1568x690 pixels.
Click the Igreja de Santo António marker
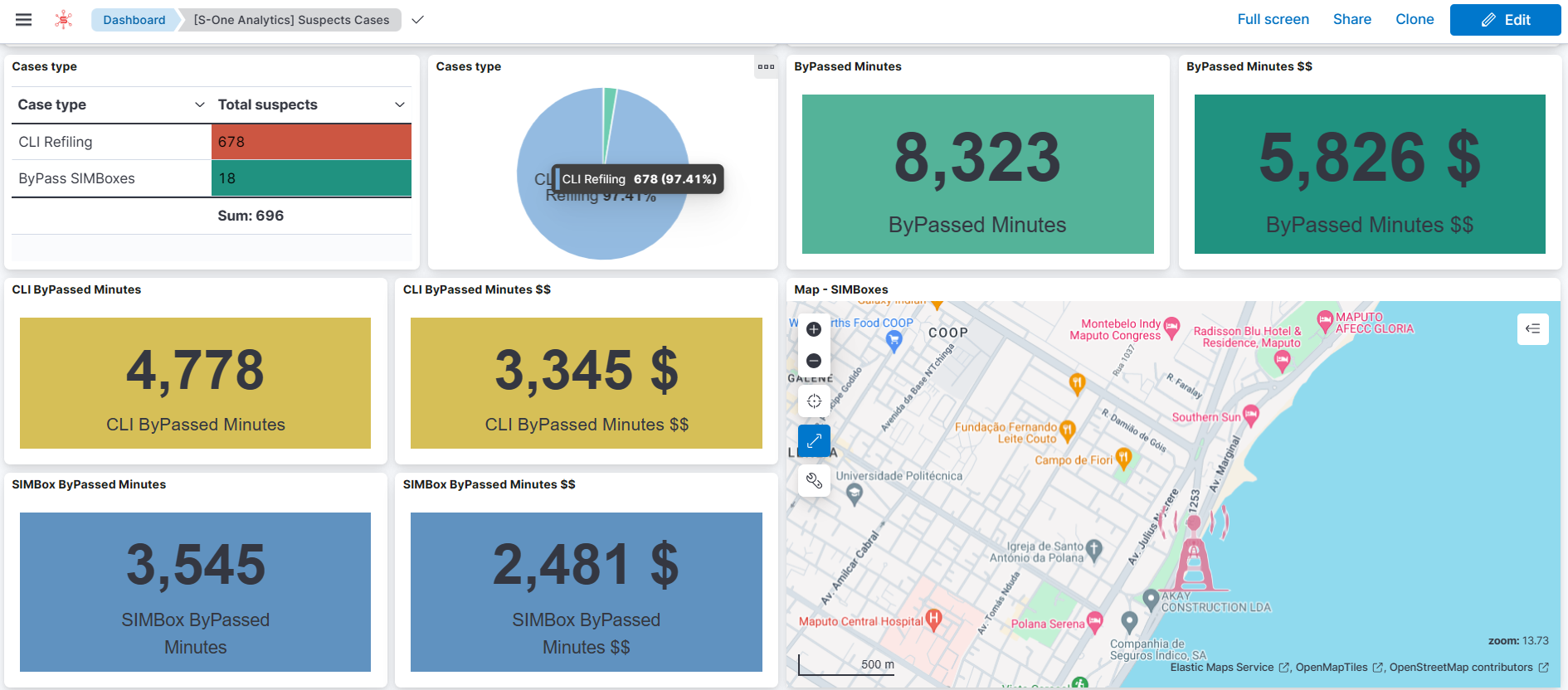1094,549
